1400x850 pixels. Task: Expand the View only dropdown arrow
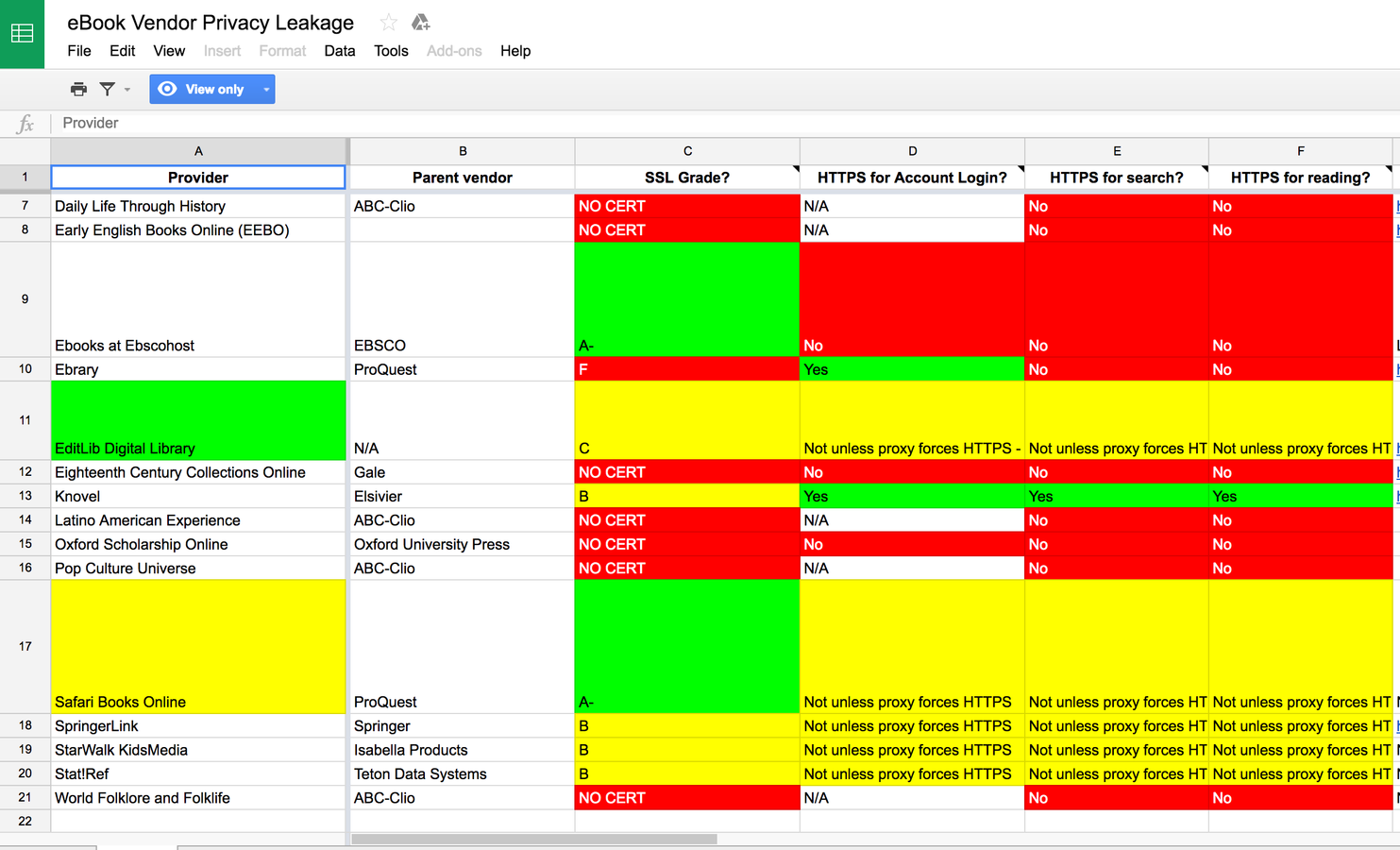coord(266,90)
